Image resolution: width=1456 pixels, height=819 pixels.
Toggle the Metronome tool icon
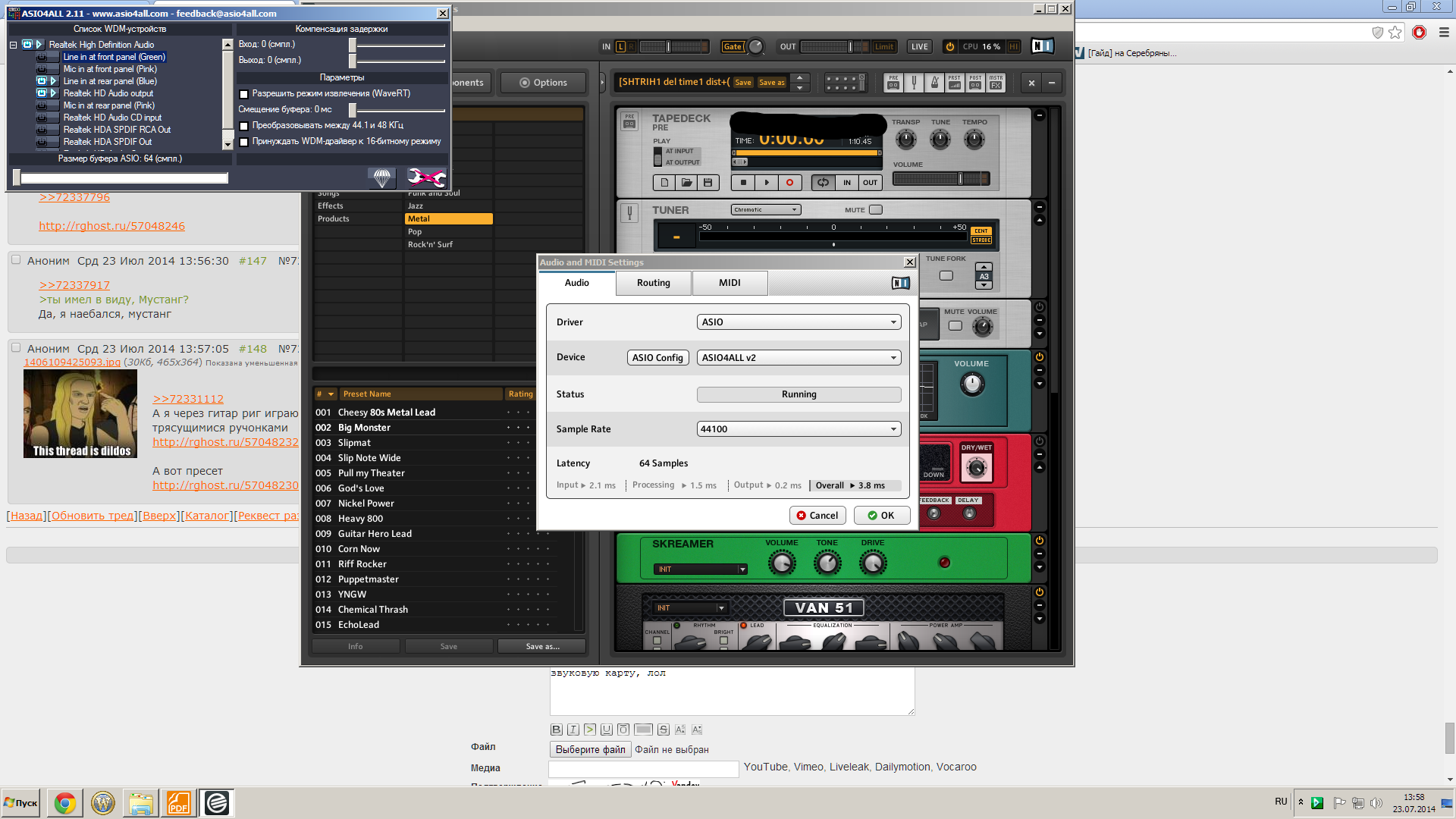click(934, 82)
